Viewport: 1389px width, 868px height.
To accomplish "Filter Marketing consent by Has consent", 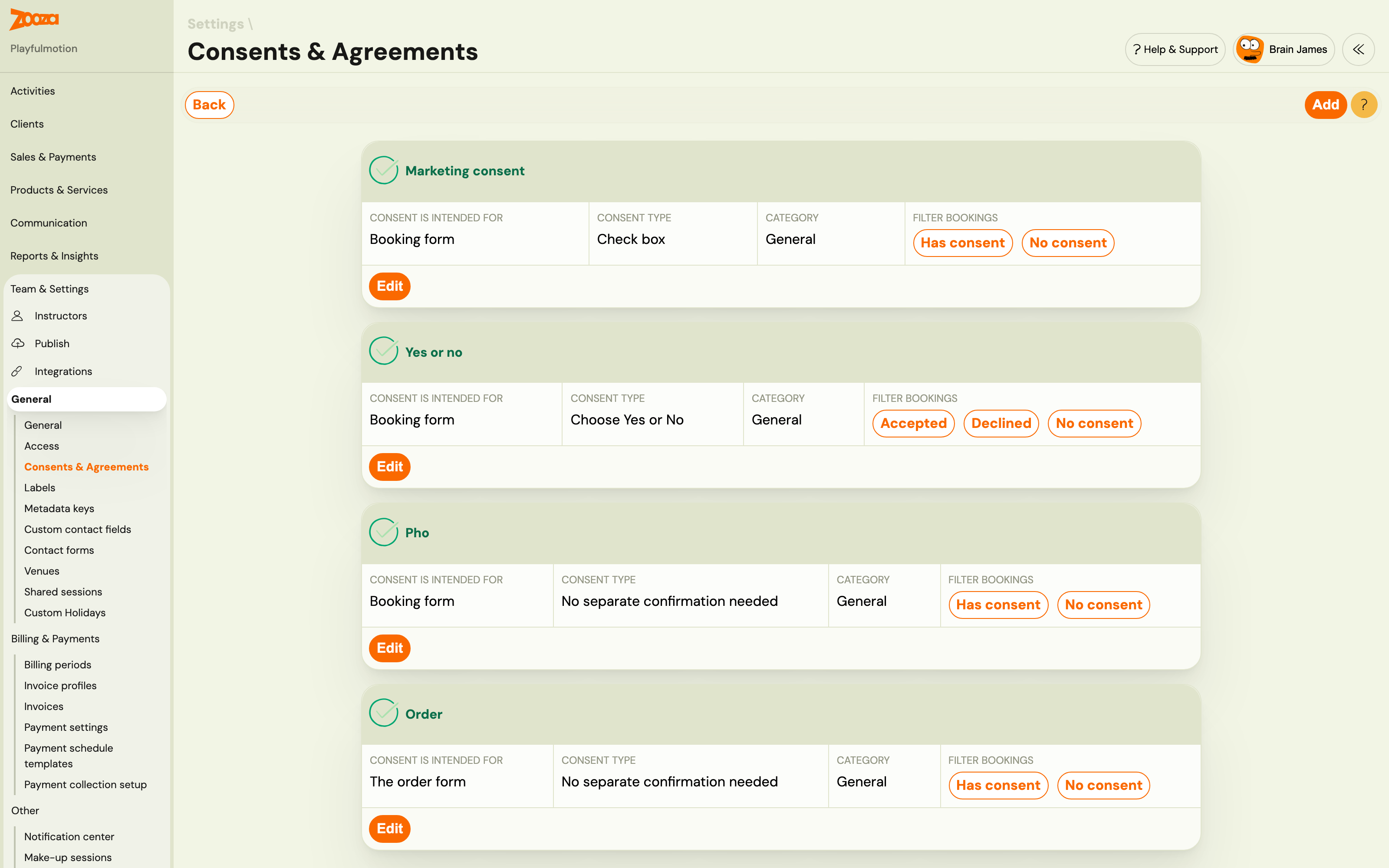I will (963, 243).
